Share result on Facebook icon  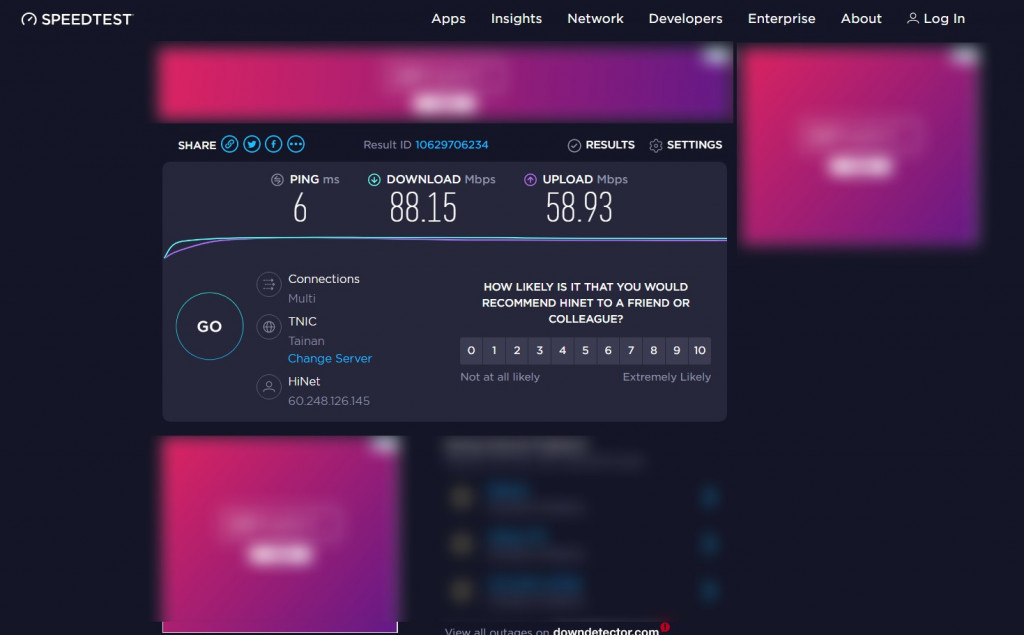click(x=274, y=144)
